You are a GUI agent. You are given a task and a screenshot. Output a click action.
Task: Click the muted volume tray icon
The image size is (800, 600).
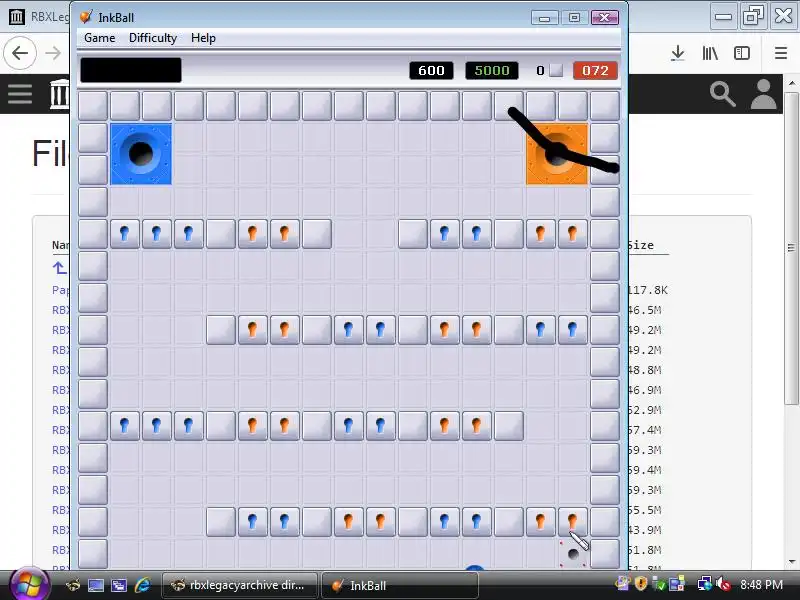[x=722, y=583]
